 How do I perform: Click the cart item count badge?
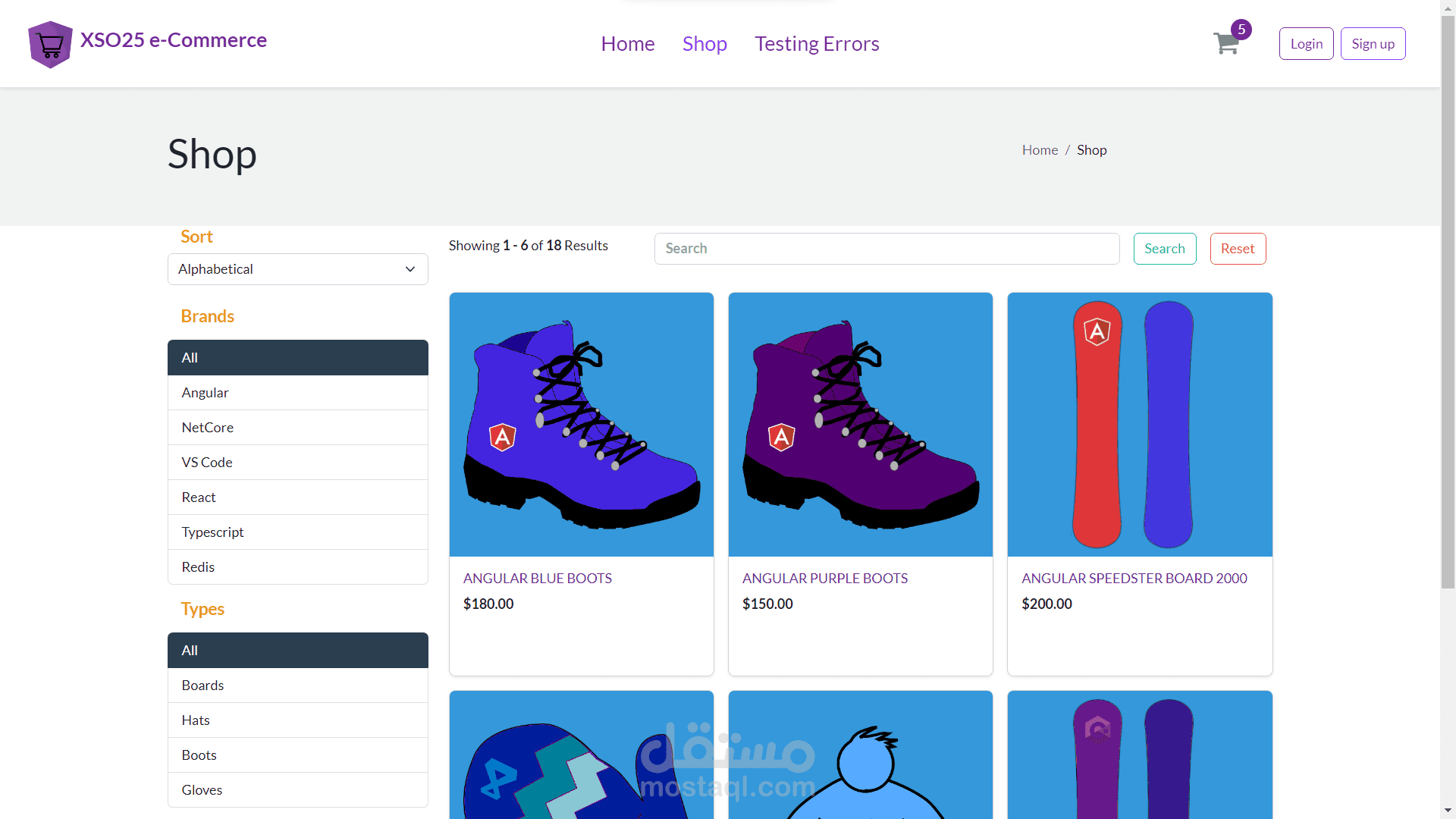coord(1241,30)
